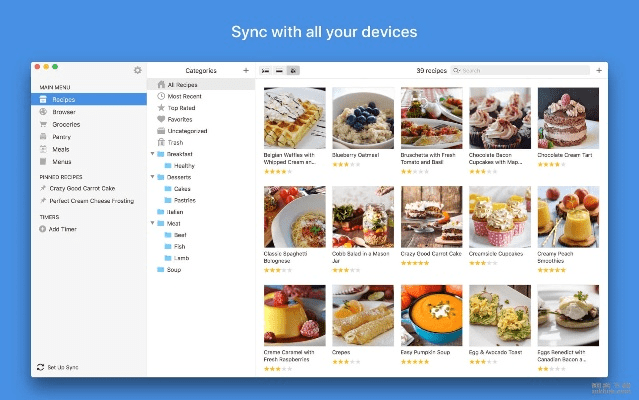Click the Add Timer plus icon
This screenshot has width=639, height=400.
click(42, 229)
